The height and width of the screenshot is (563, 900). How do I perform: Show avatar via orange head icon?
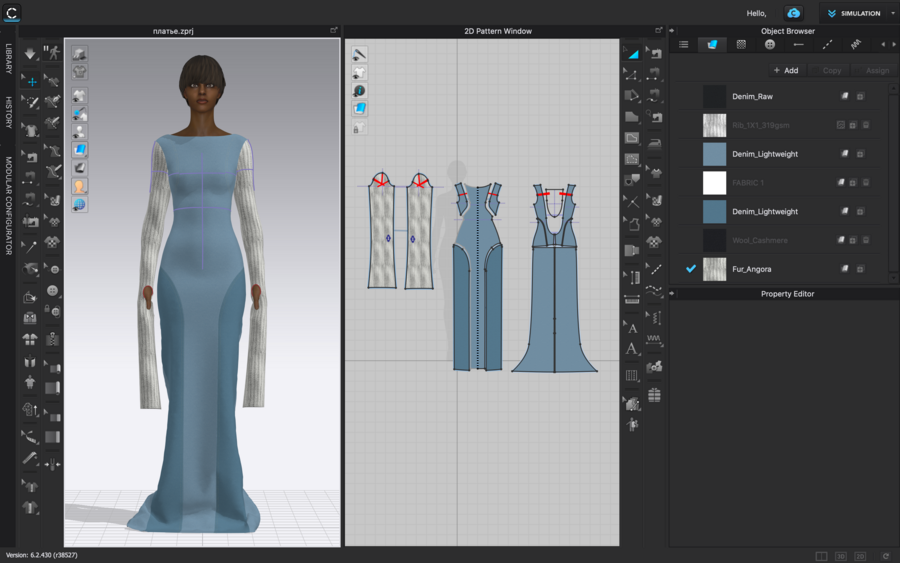pos(79,186)
